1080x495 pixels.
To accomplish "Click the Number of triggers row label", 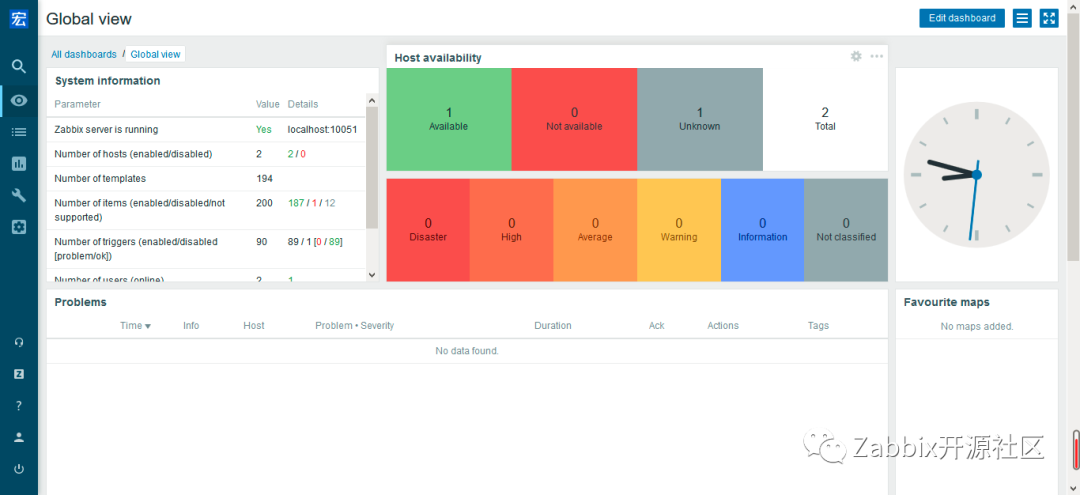I will [x=136, y=249].
